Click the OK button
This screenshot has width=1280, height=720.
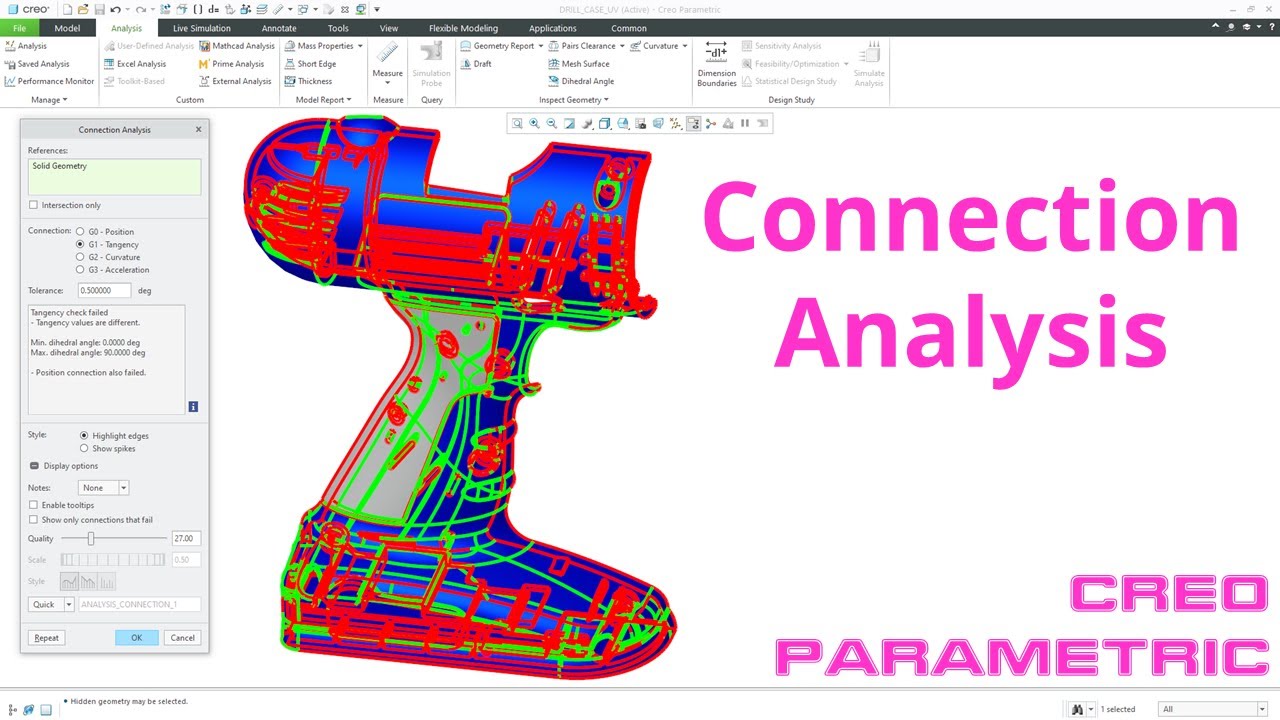click(x=137, y=638)
